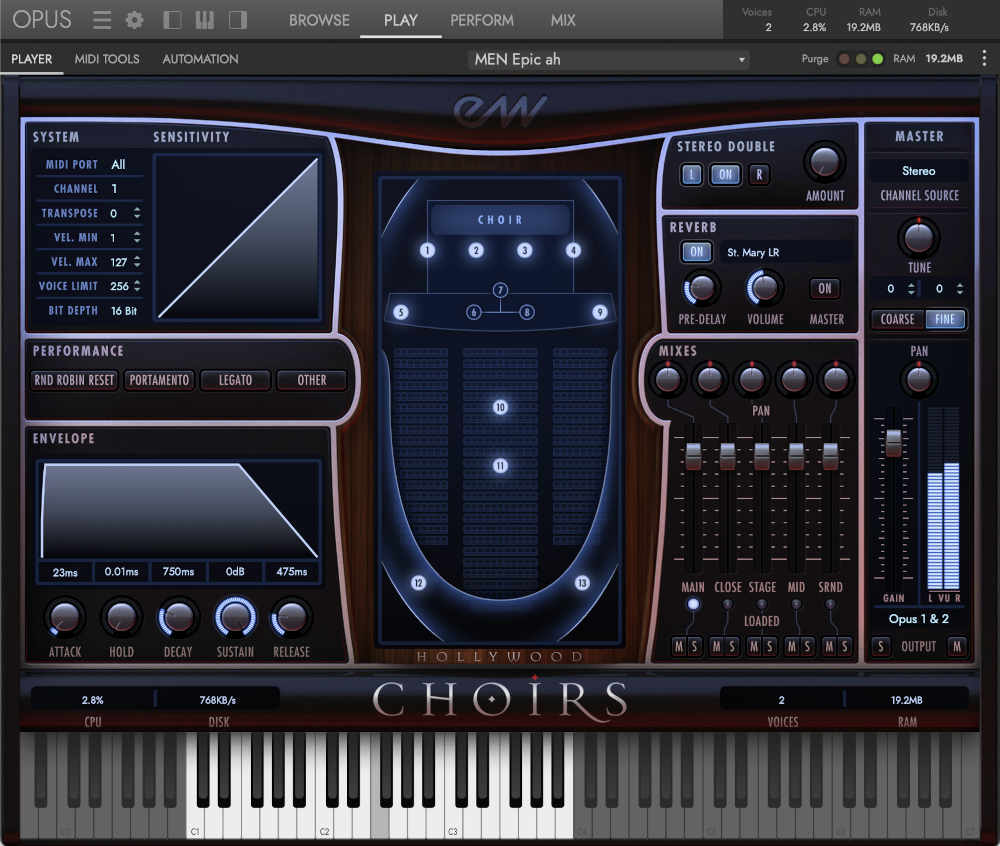Select the right panel view icon
Image resolution: width=1000 pixels, height=846 pixels.
(238, 19)
